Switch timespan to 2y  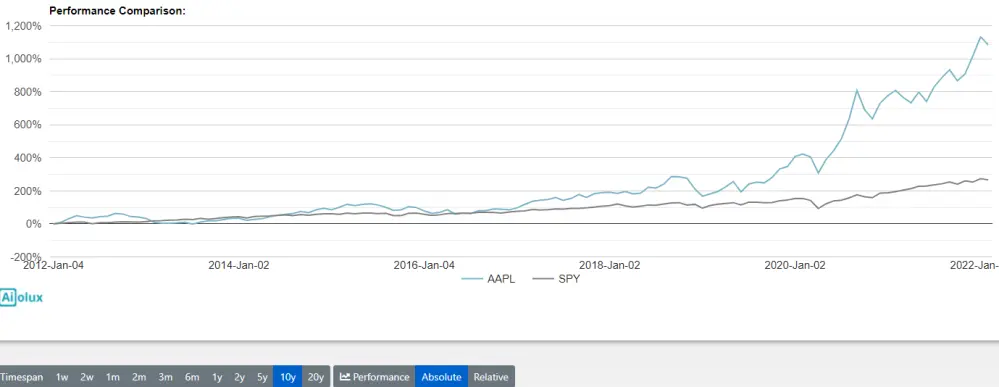(239, 377)
